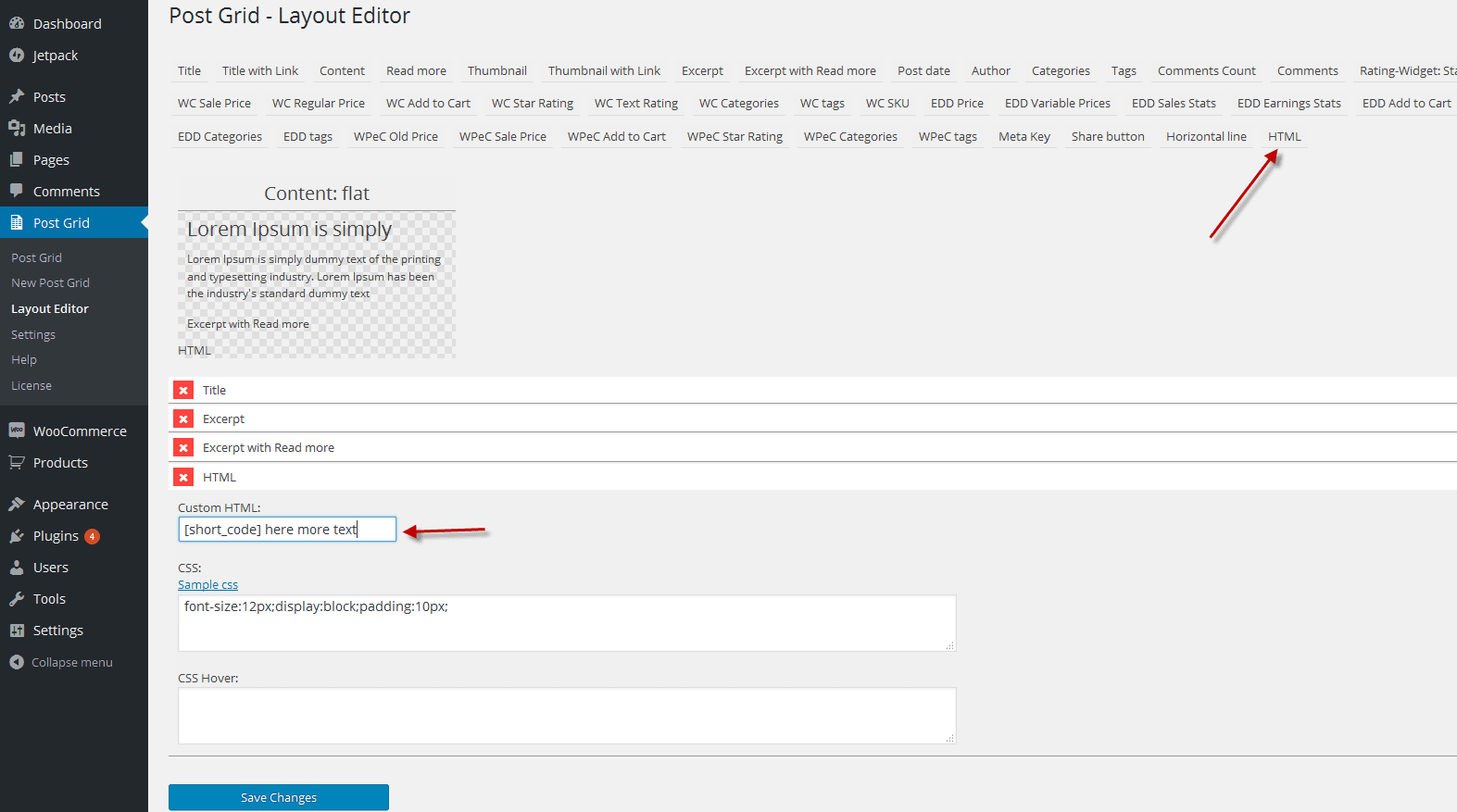
Task: Click the Tools wrench icon
Action: pyautogui.click(x=17, y=598)
